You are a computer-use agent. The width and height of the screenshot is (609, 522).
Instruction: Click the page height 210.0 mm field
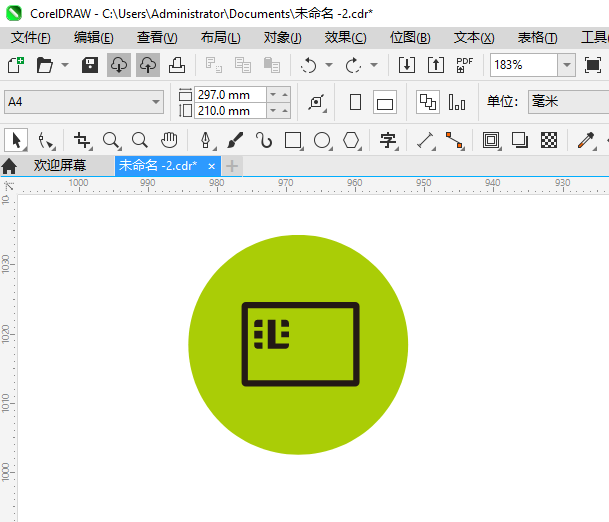point(230,111)
